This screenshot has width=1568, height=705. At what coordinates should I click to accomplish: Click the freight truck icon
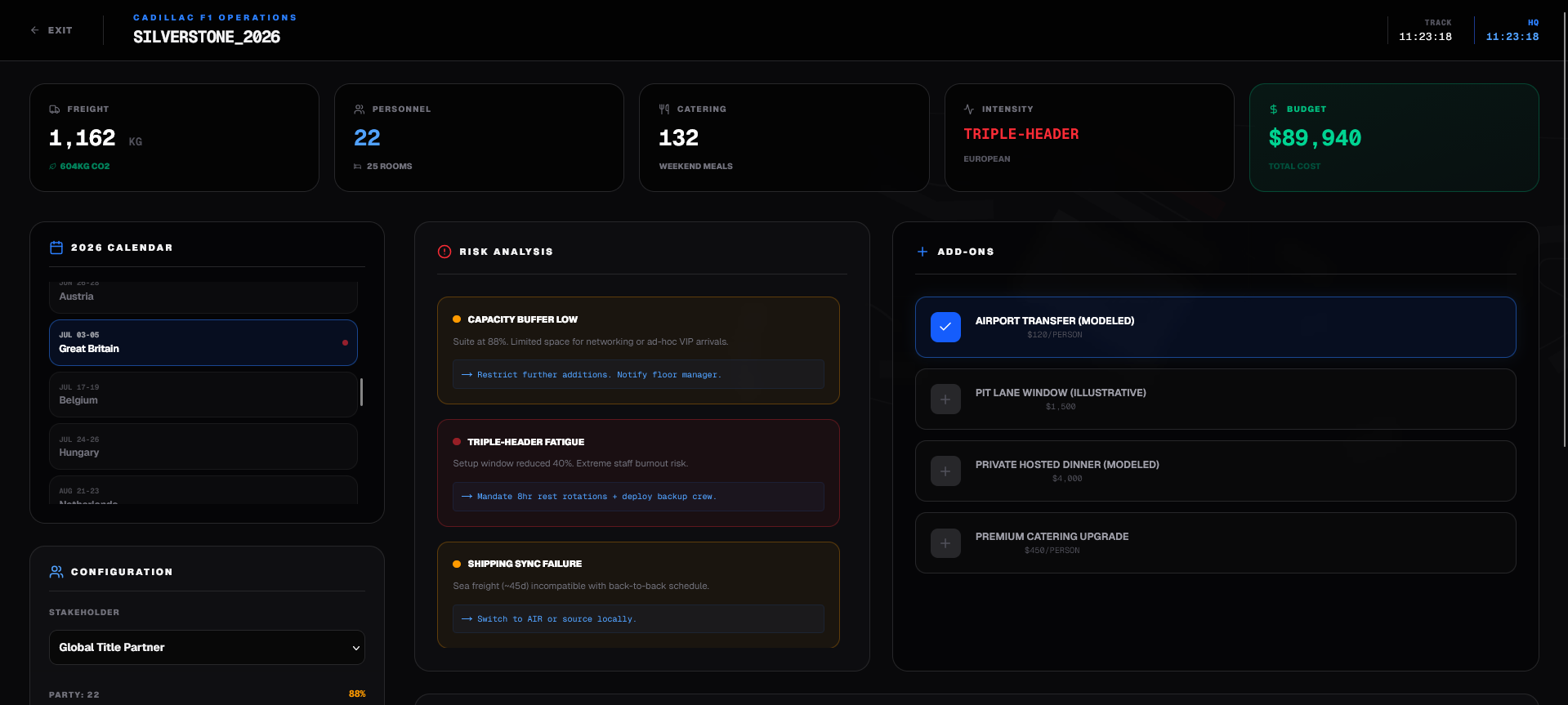55,109
